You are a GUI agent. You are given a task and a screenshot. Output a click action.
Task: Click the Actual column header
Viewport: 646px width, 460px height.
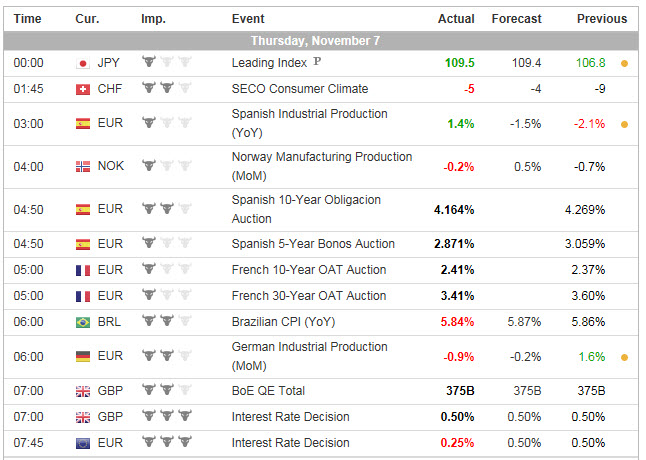tap(456, 19)
